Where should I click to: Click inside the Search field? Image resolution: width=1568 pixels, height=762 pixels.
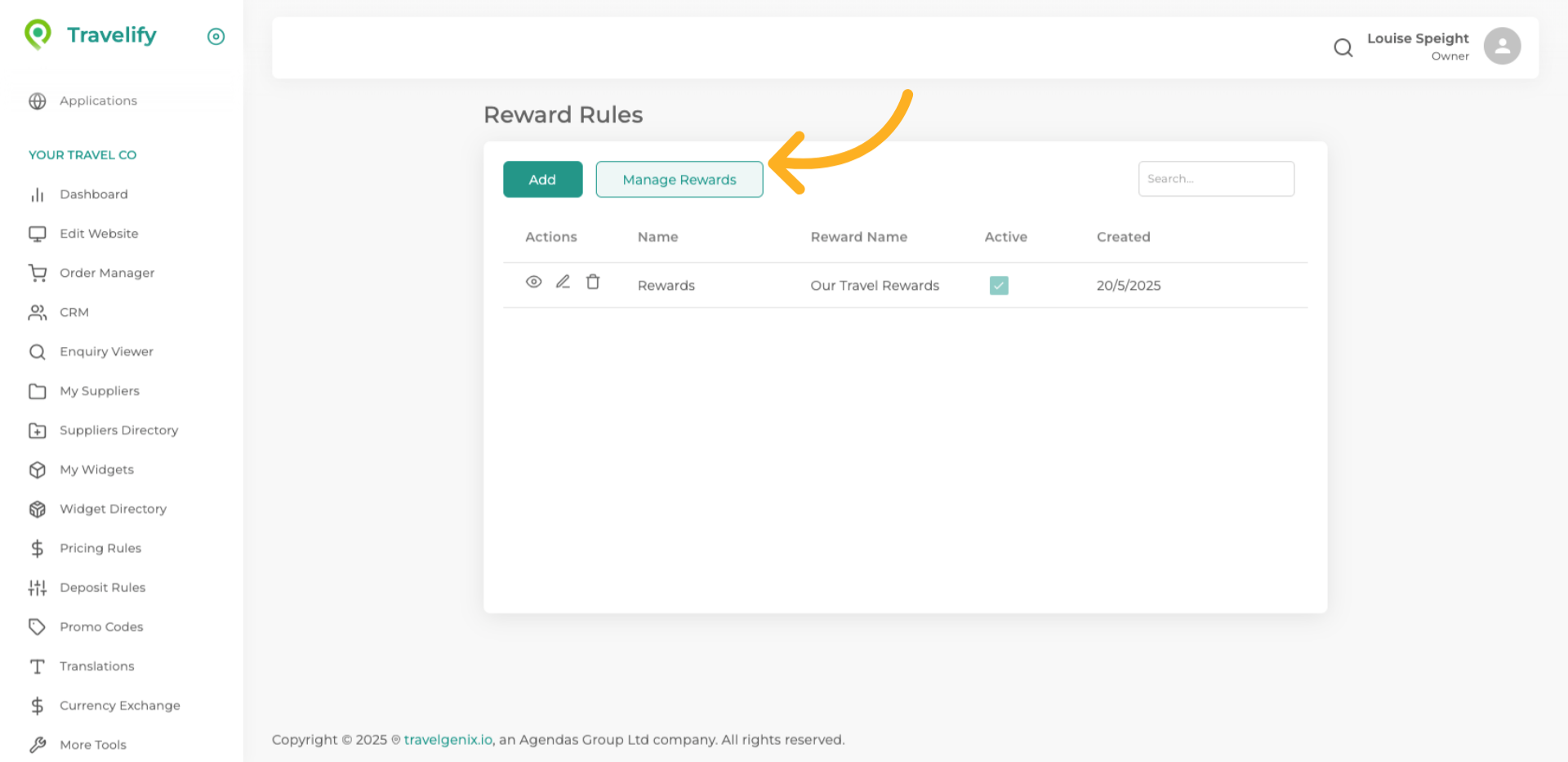click(x=1216, y=178)
